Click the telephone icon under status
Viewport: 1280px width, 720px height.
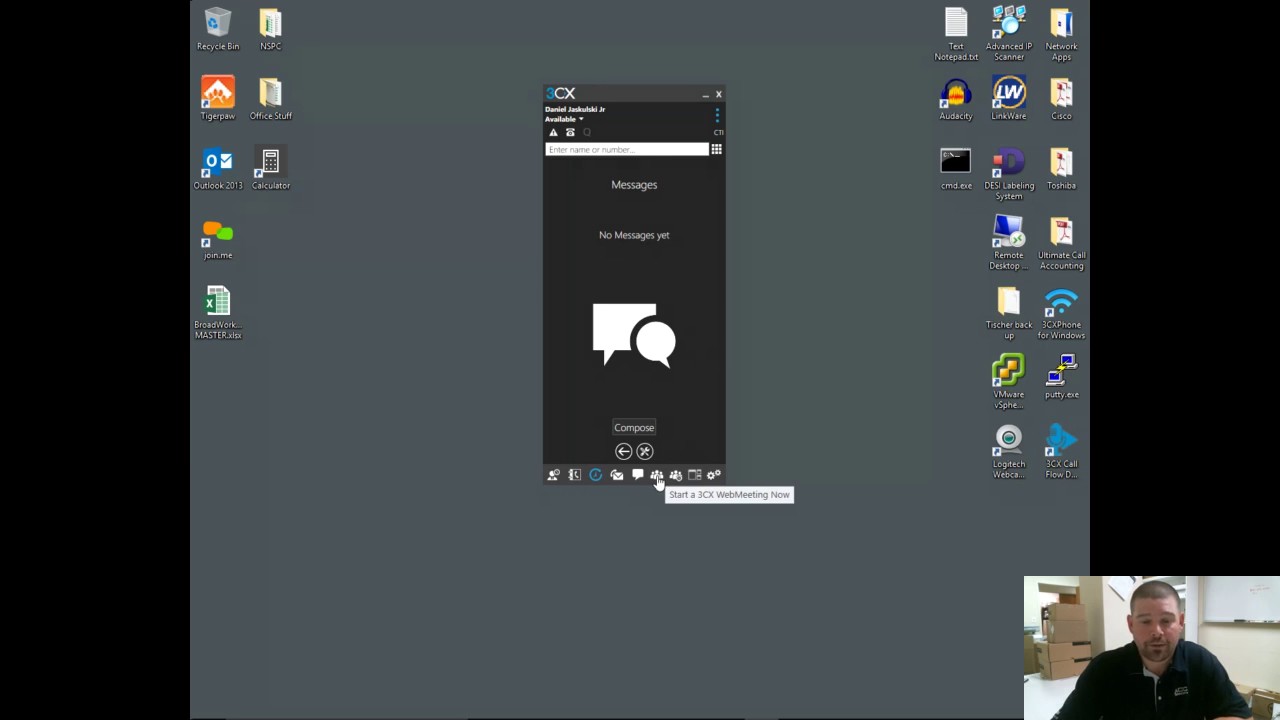(570, 133)
